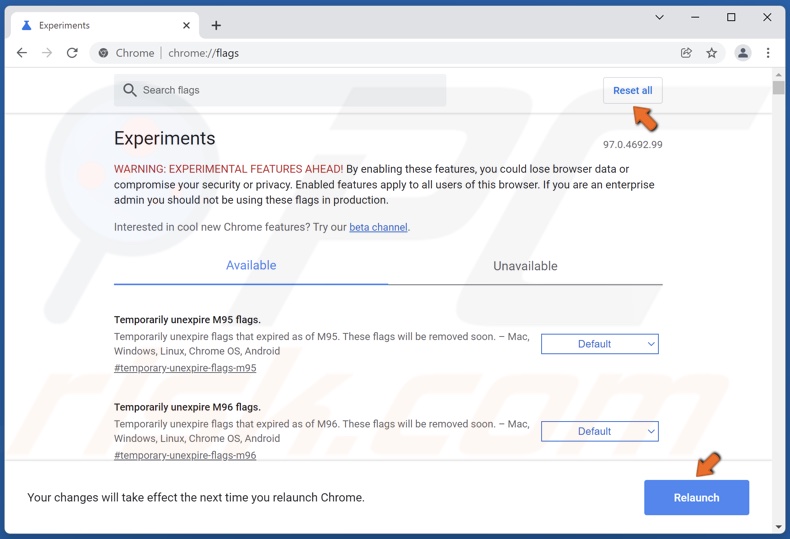This screenshot has width=790, height=539.
Task: Open the profile avatar menu
Action: click(743, 53)
